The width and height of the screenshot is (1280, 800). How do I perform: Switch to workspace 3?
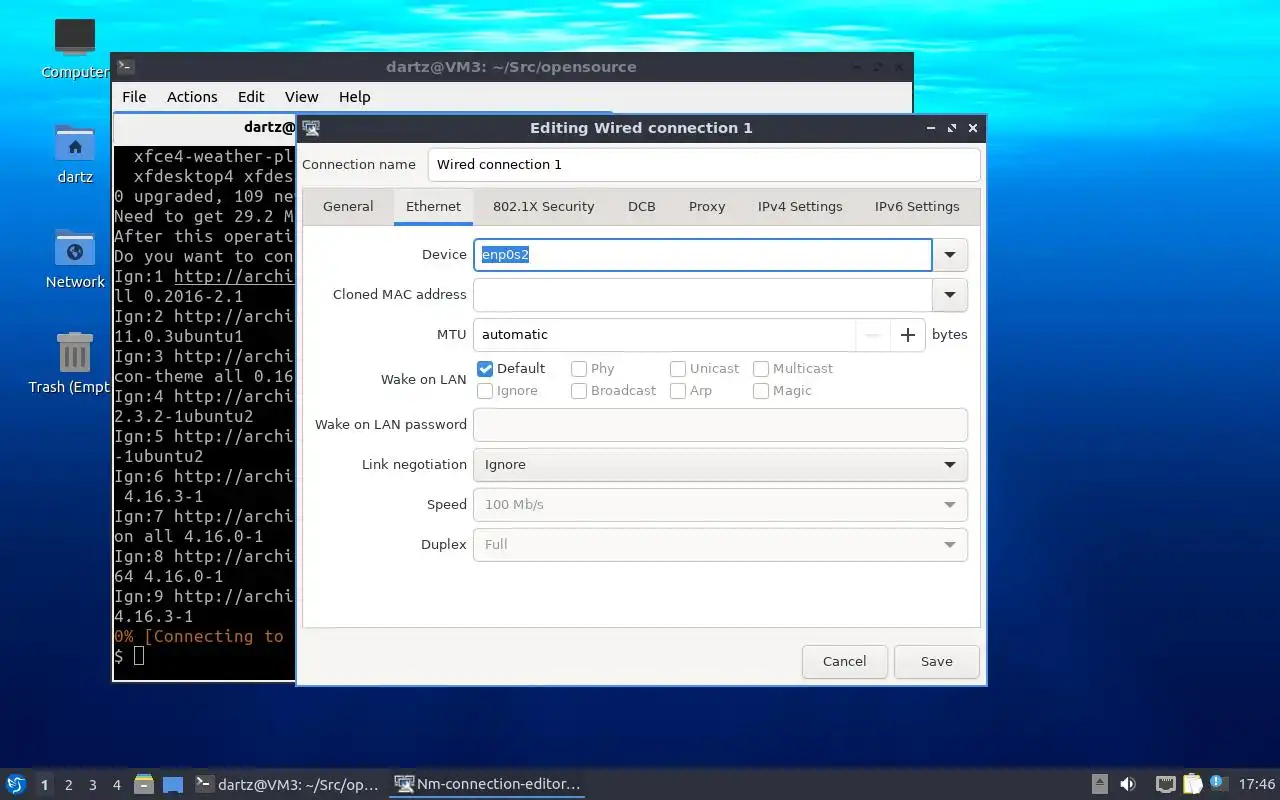click(x=93, y=785)
